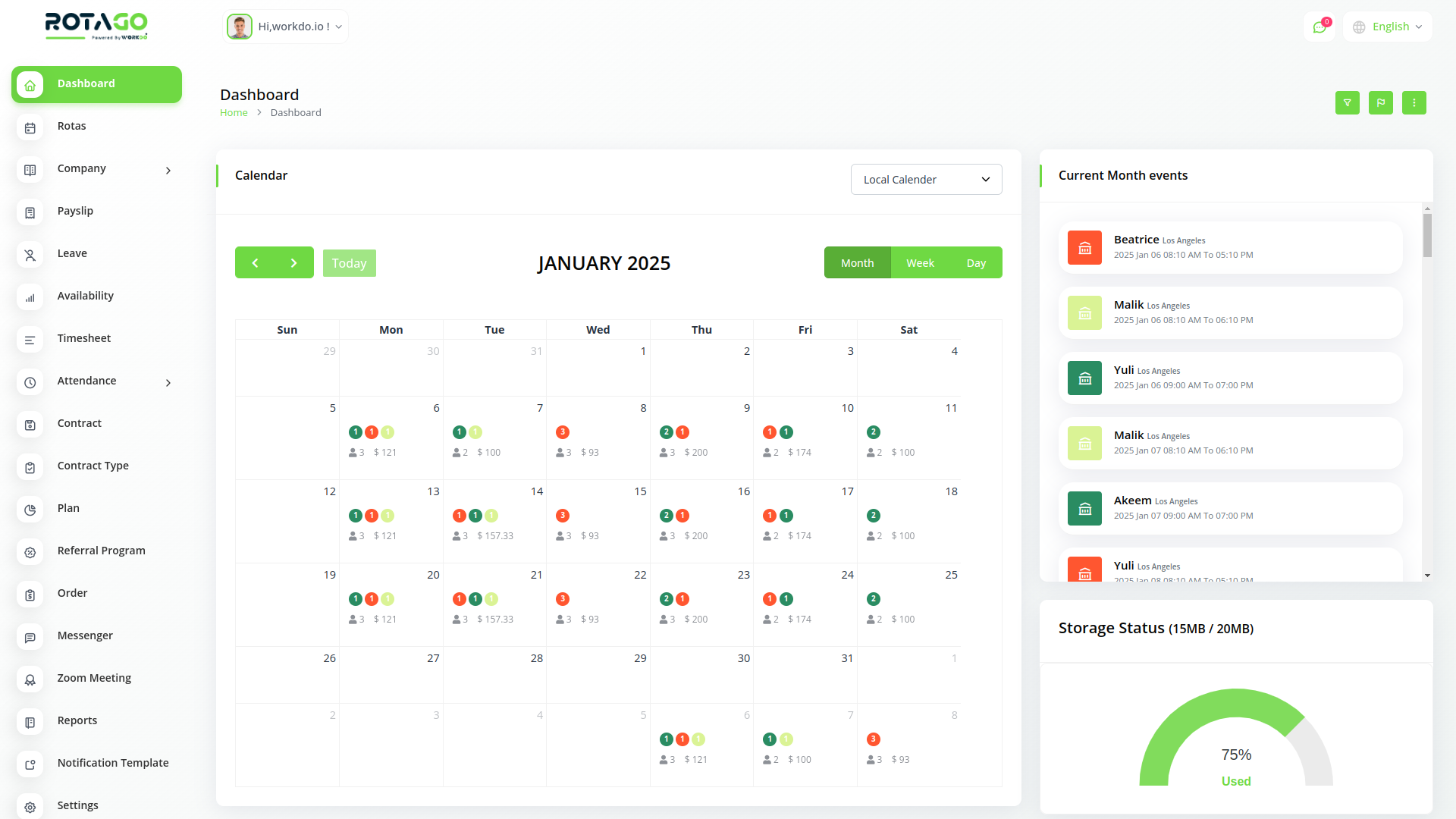
Task: Go to the previous month
Action: 255,263
